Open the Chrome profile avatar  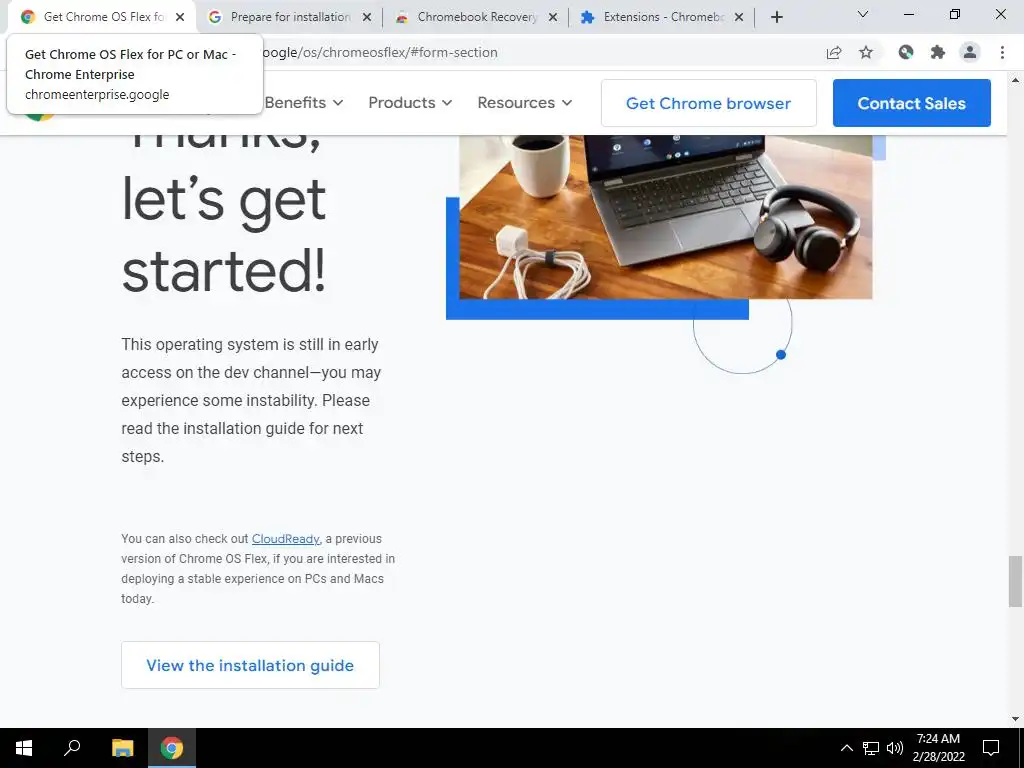tap(970, 52)
